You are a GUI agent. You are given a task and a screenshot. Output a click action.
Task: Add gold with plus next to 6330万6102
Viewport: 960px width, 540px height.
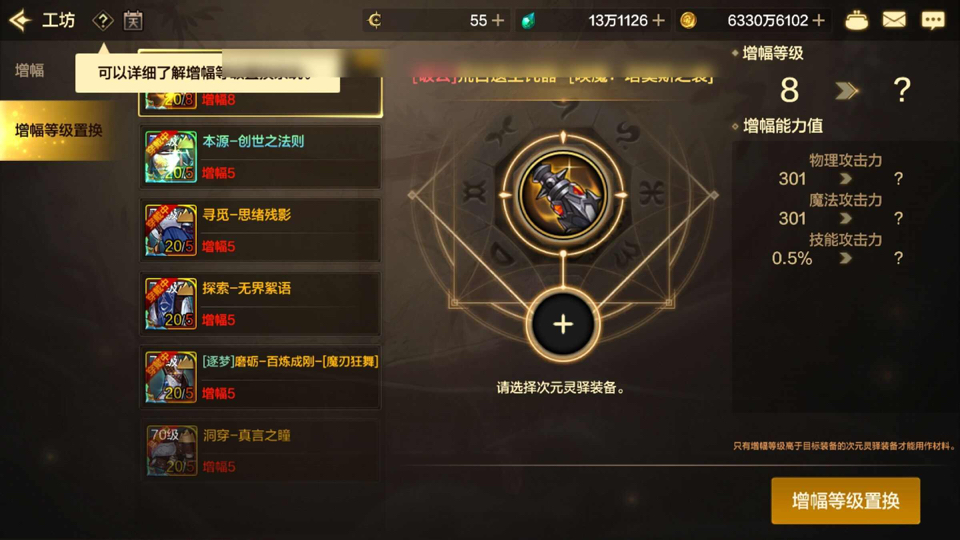tap(819, 21)
